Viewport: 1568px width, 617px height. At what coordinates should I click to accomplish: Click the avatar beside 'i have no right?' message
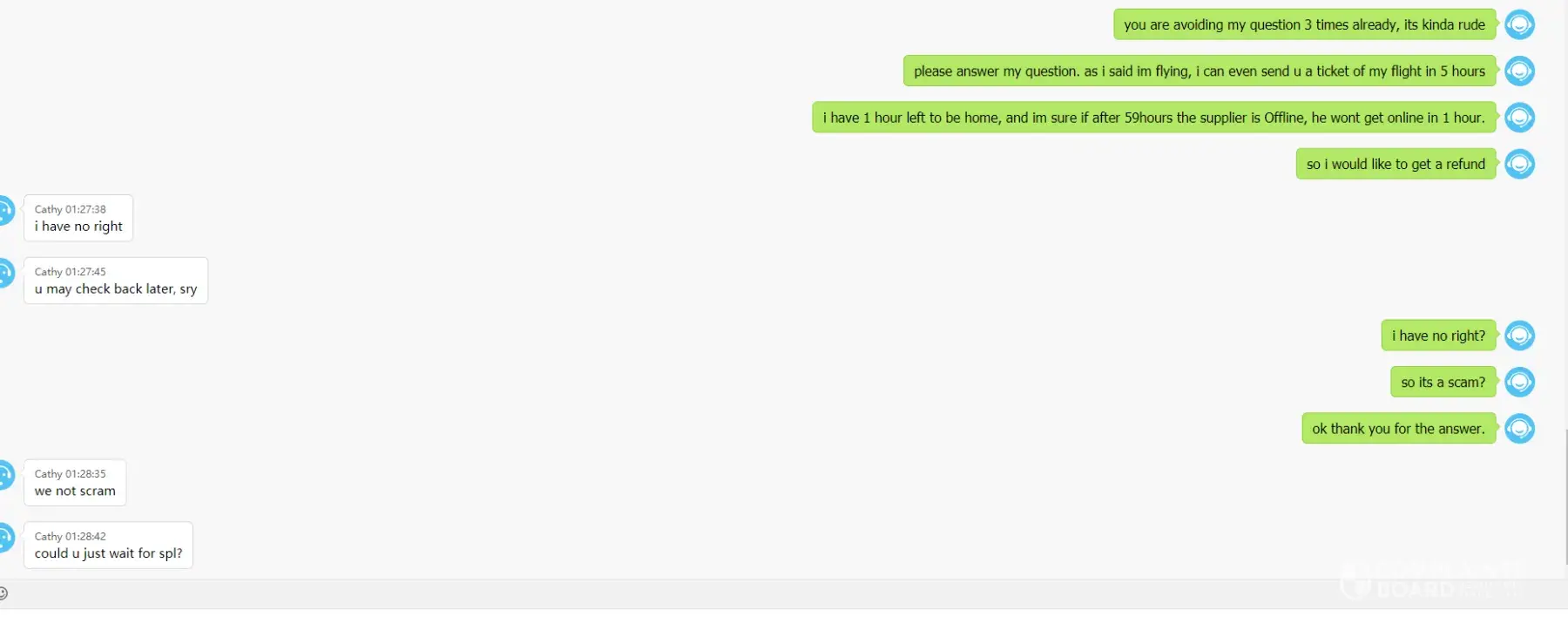pos(1519,336)
